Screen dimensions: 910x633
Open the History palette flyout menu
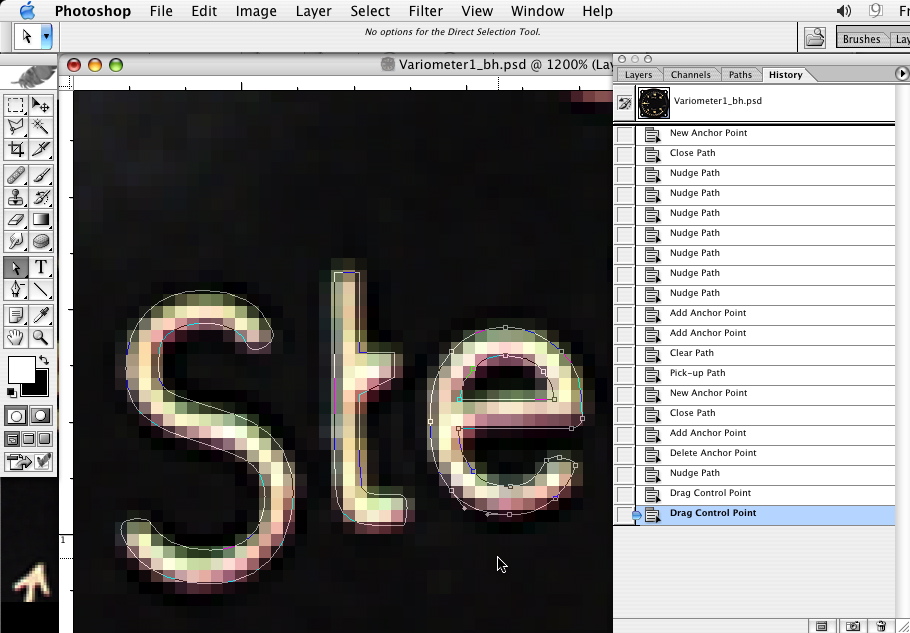902,74
